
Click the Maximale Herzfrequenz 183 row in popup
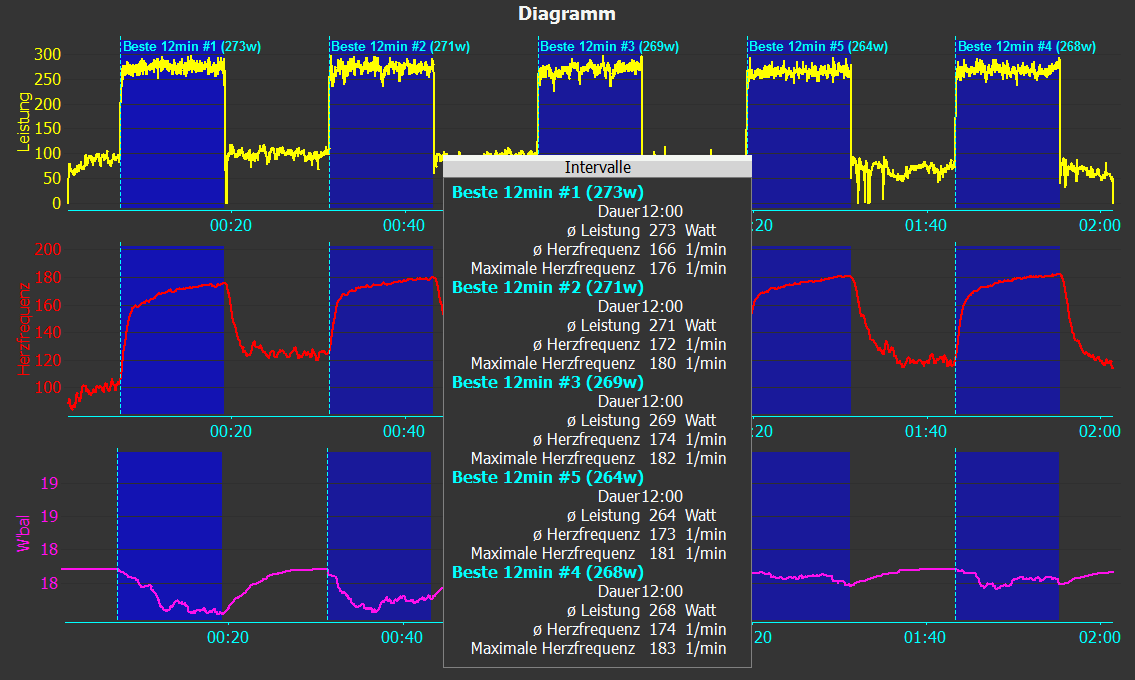click(x=598, y=648)
